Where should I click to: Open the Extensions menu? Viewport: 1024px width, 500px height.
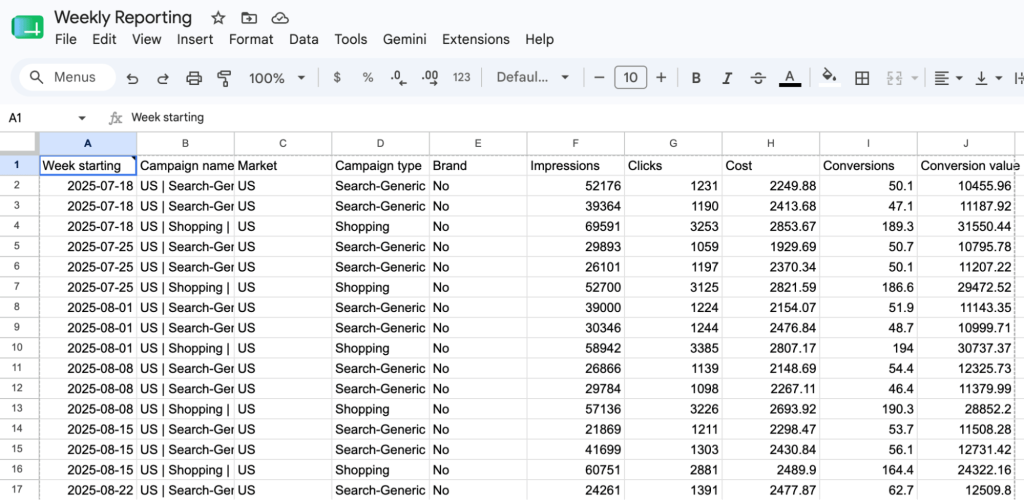476,39
